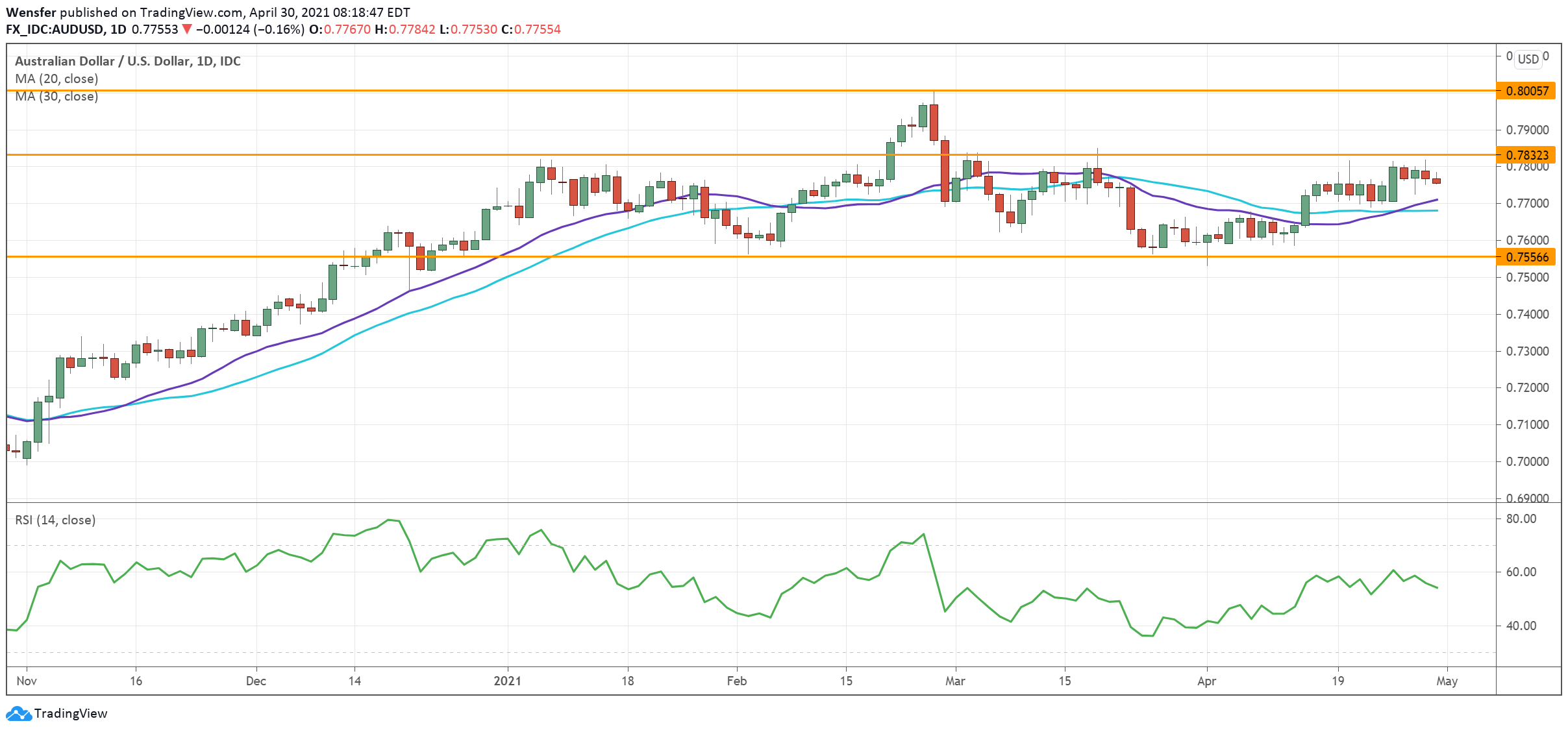Select the 0.80057 orange price level tag
1568x732 pixels.
[x=1526, y=91]
